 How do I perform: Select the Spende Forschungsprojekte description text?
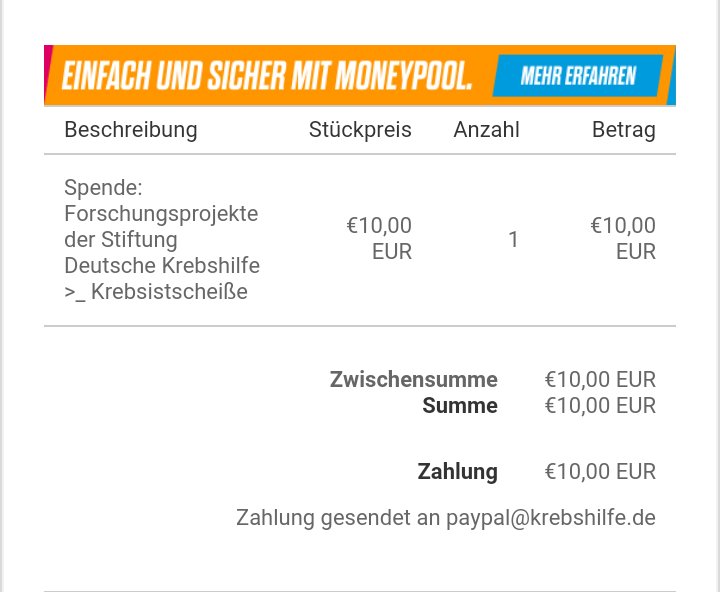[162, 239]
